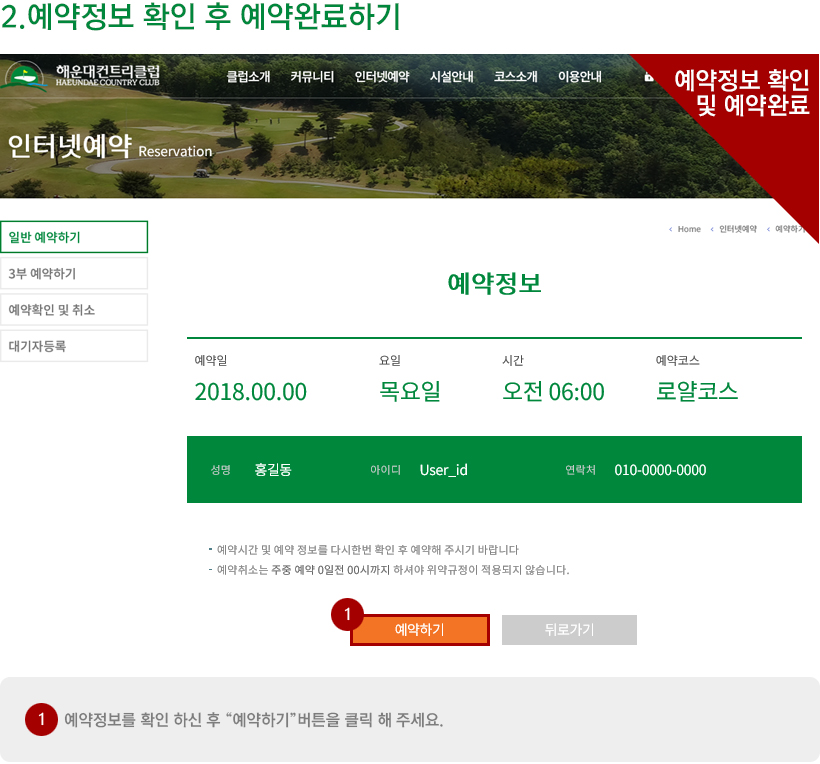The height and width of the screenshot is (764, 820).
Task: Click the 인터넷예약 breadcrumb link
Action: point(737,229)
